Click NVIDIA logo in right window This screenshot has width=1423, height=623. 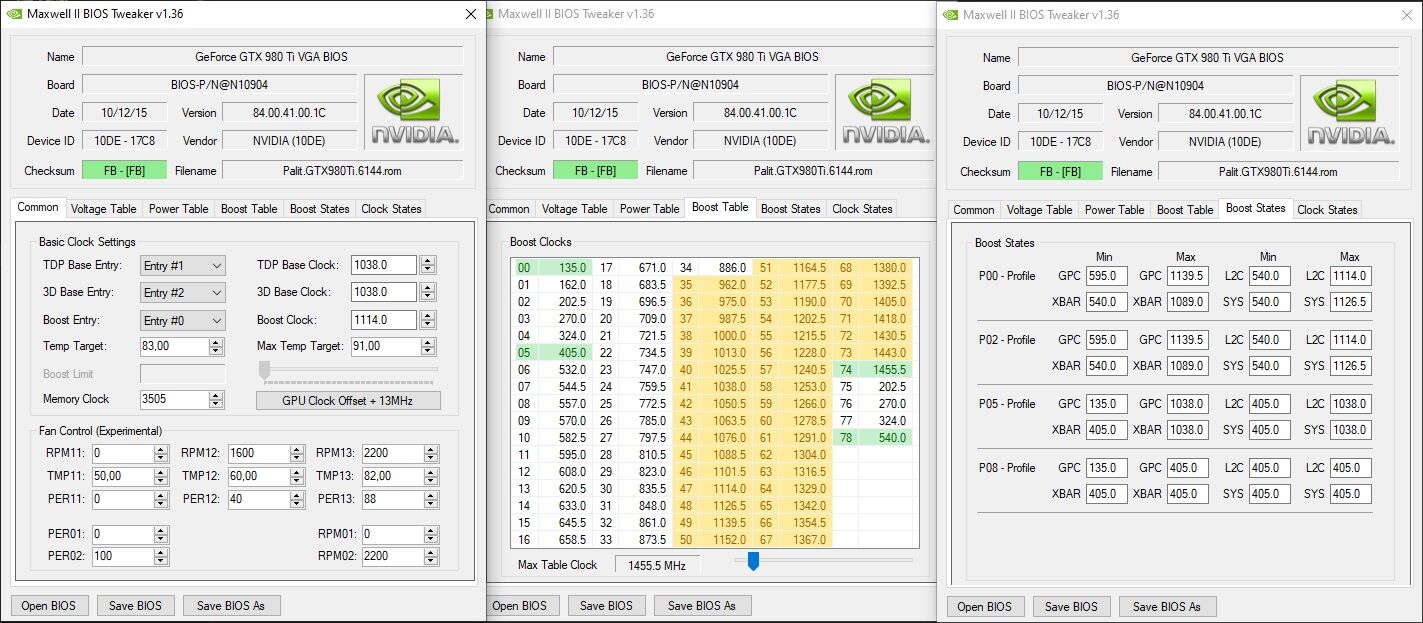tap(1350, 113)
